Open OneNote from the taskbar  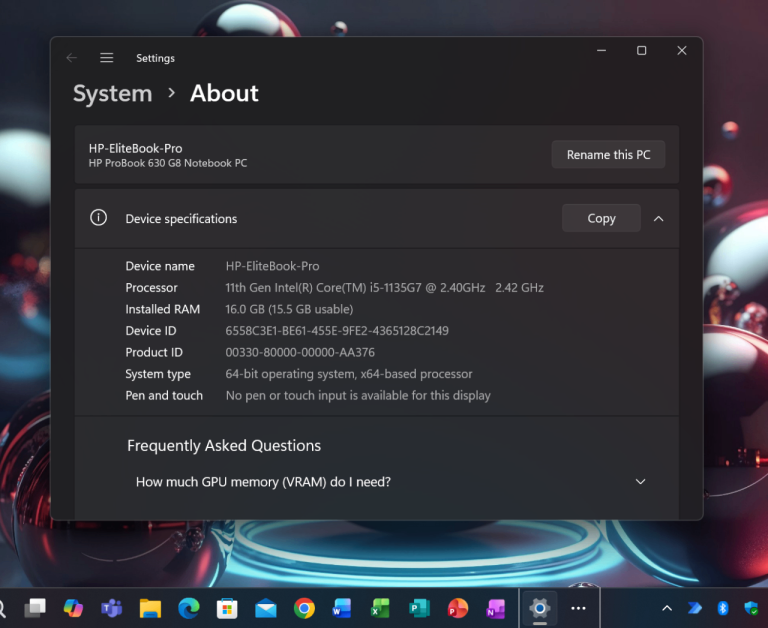point(495,608)
